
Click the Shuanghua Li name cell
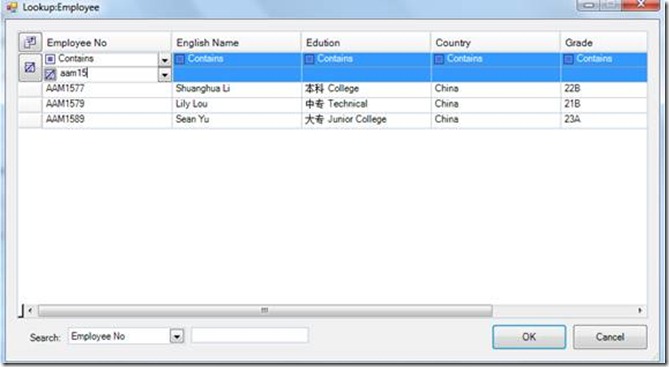pyautogui.click(x=237, y=89)
